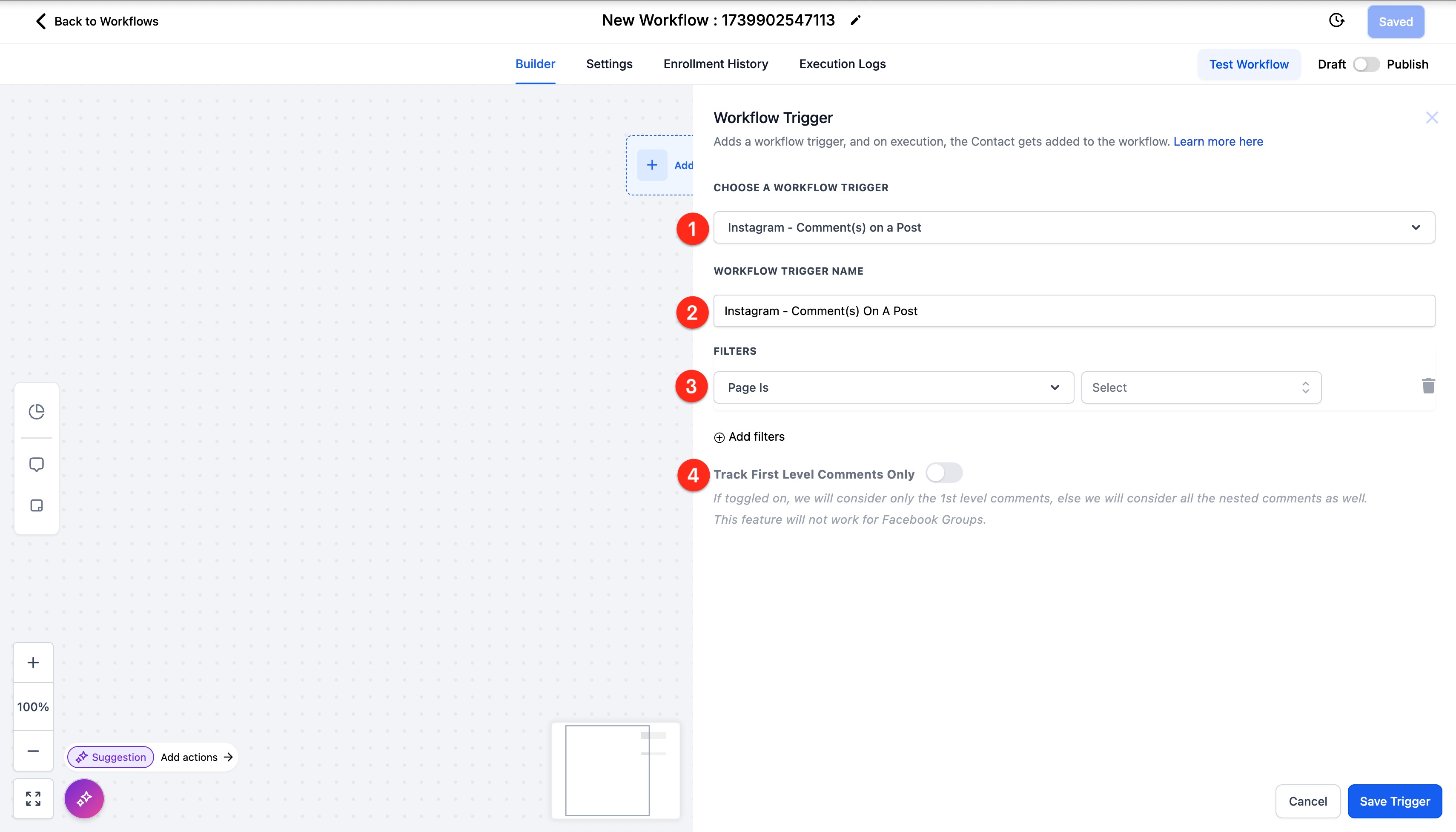Open the version history clock icon
The height and width of the screenshot is (832, 1456).
coord(1336,21)
